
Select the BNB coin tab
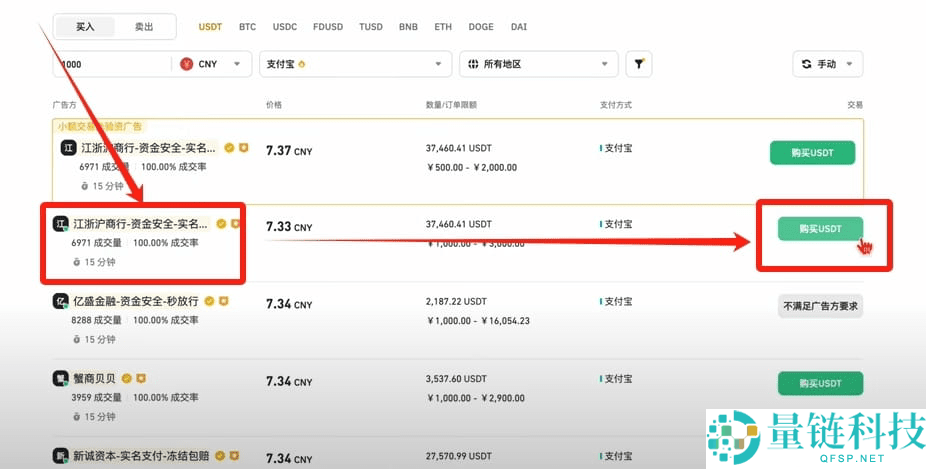point(408,27)
